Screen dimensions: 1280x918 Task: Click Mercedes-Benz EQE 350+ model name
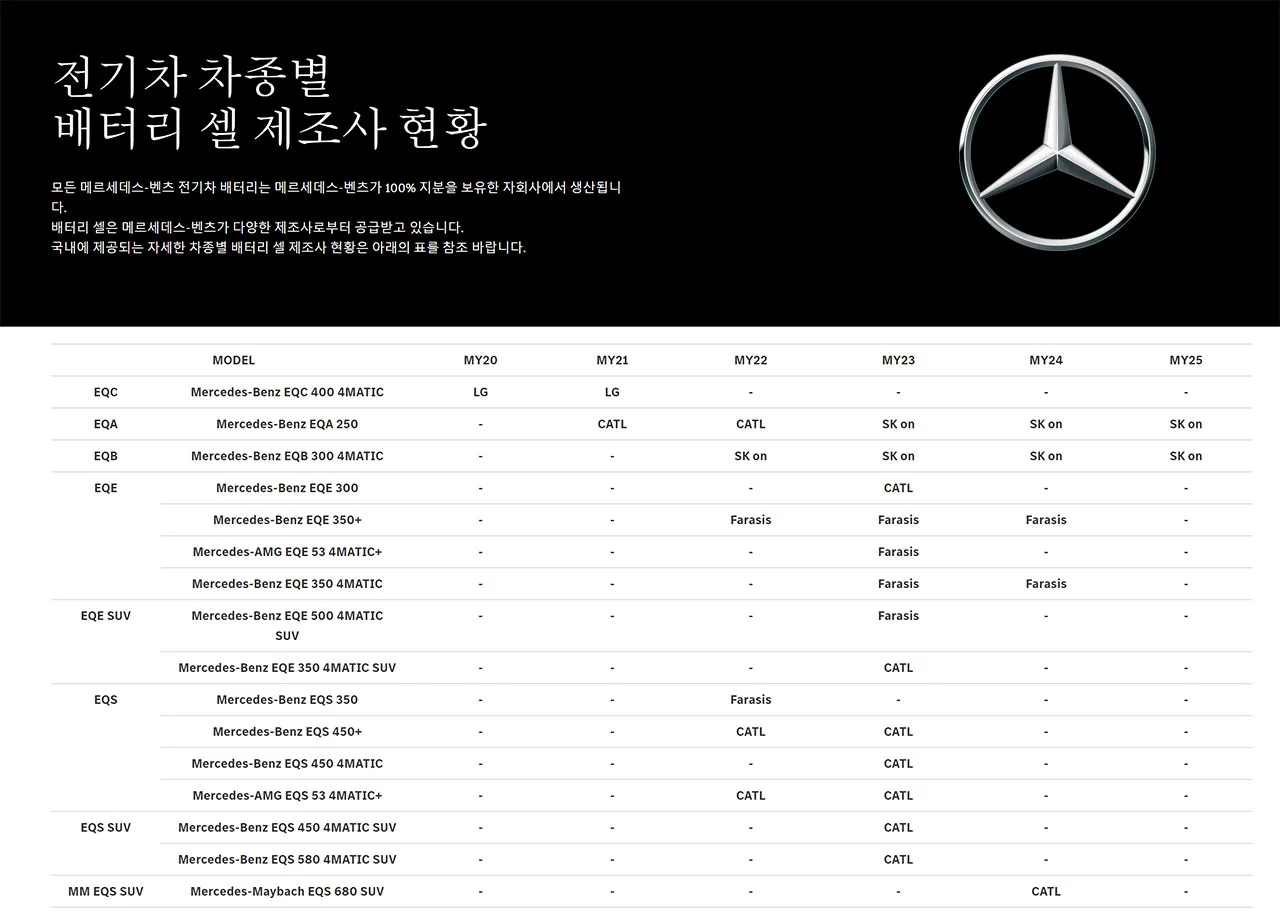287,520
